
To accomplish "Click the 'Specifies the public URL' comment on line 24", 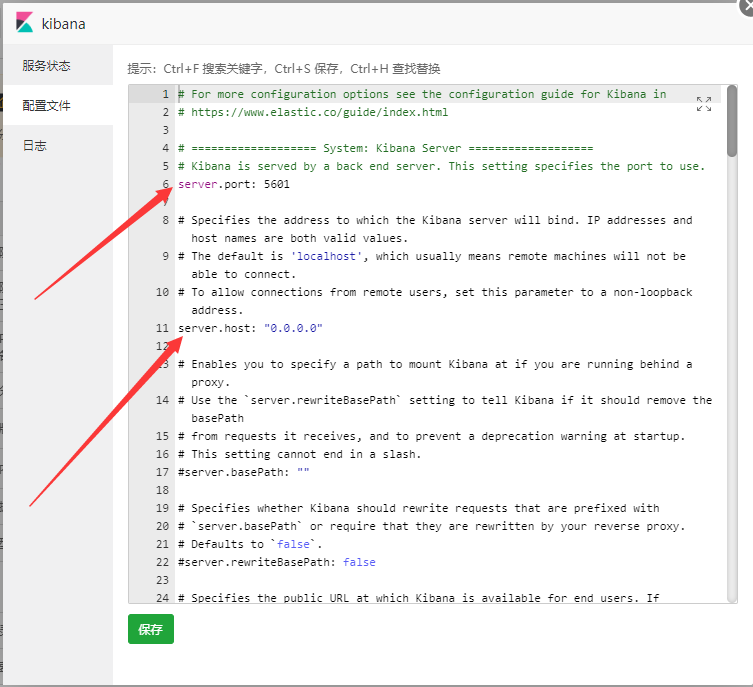I will tap(418, 598).
